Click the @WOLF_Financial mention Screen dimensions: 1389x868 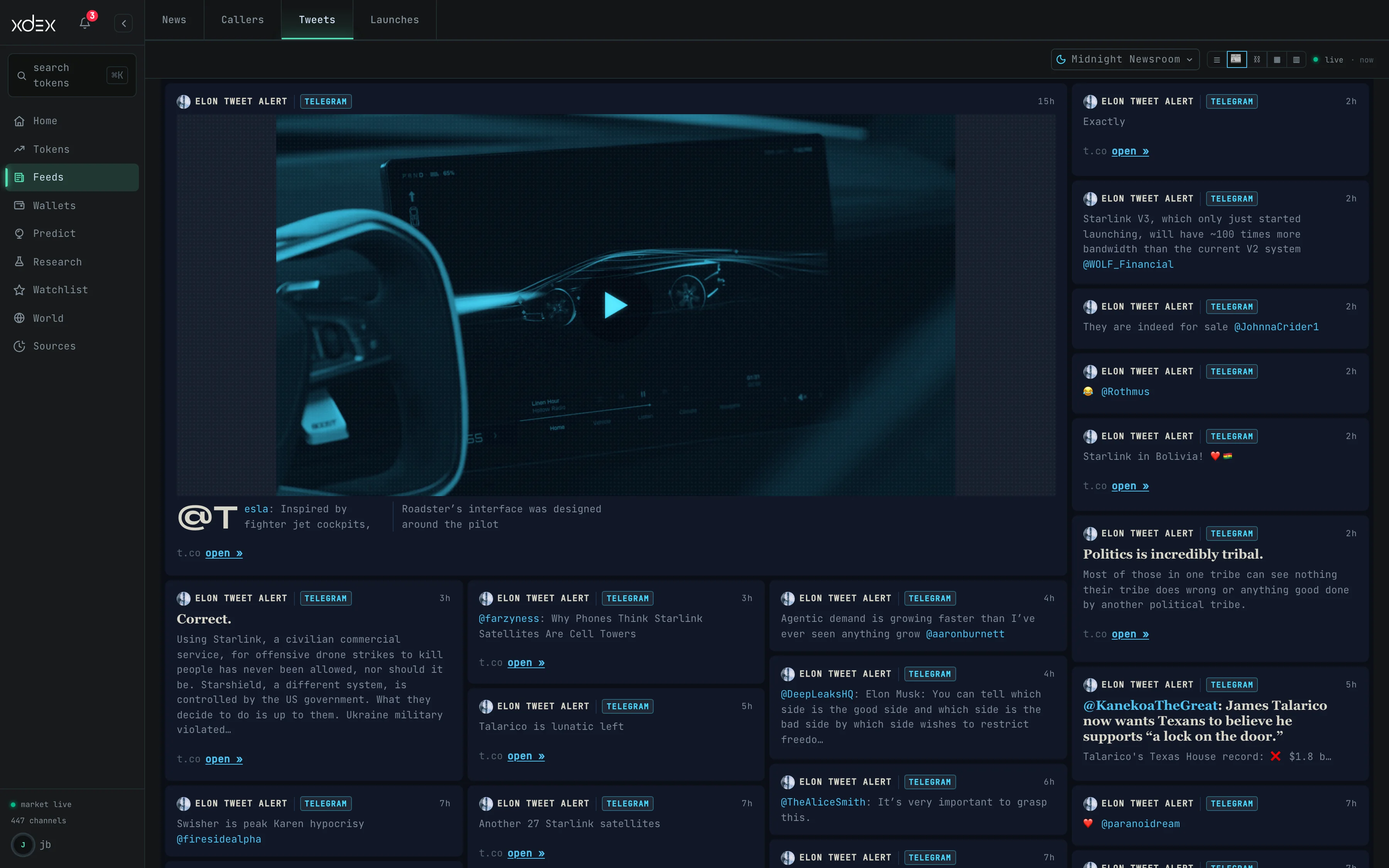point(1128,265)
